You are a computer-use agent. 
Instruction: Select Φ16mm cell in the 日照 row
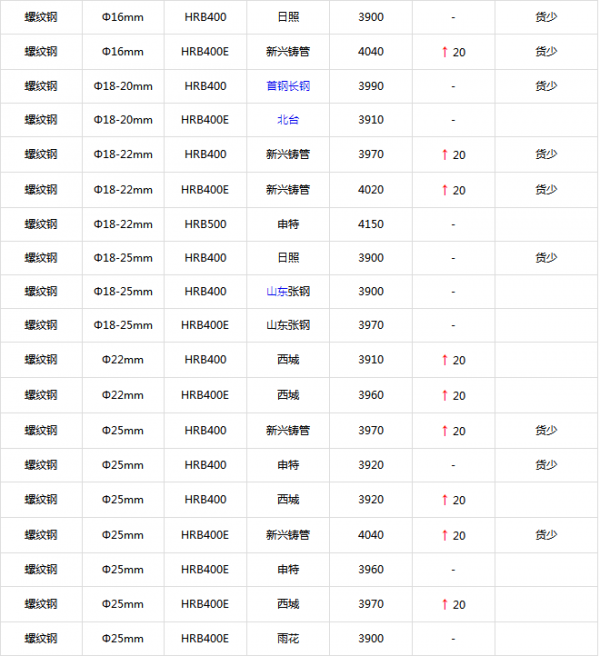[x=123, y=17]
